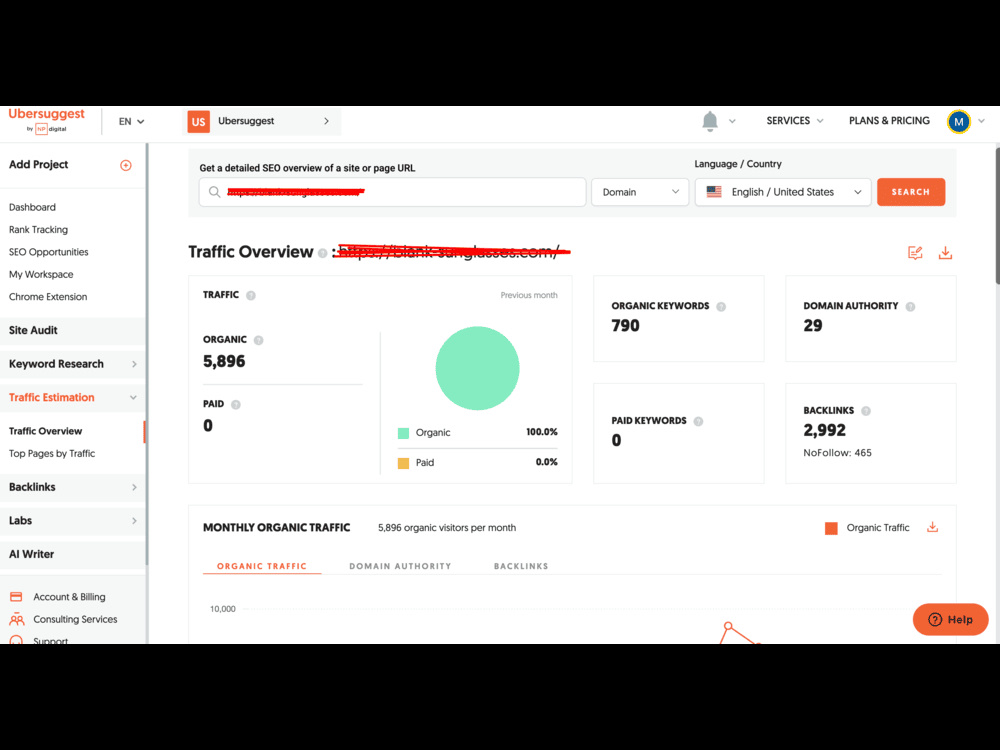Click the green Organic legend swatch

(x=403, y=433)
